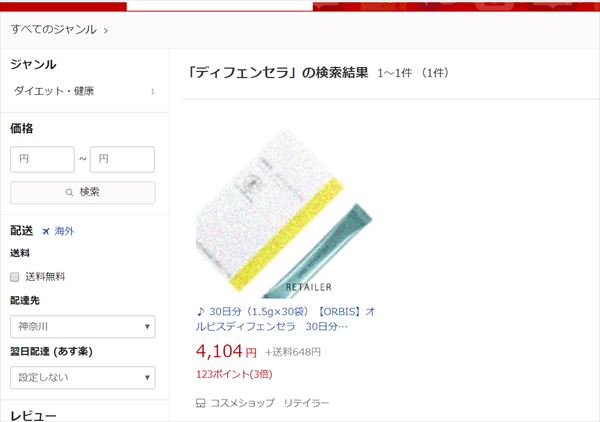The width and height of the screenshot is (600, 422).
Task: Click the music note icon in product title
Action: (201, 311)
